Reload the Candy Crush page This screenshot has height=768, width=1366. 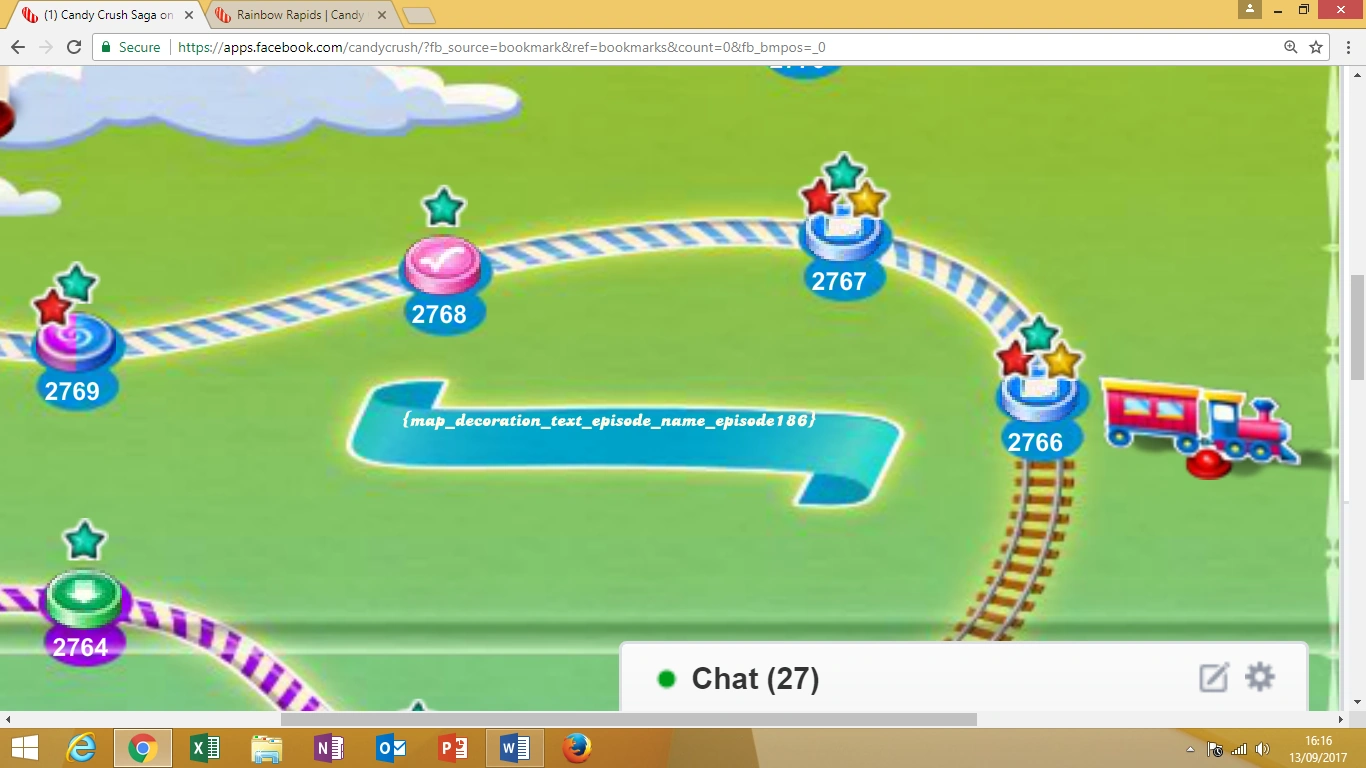point(74,47)
